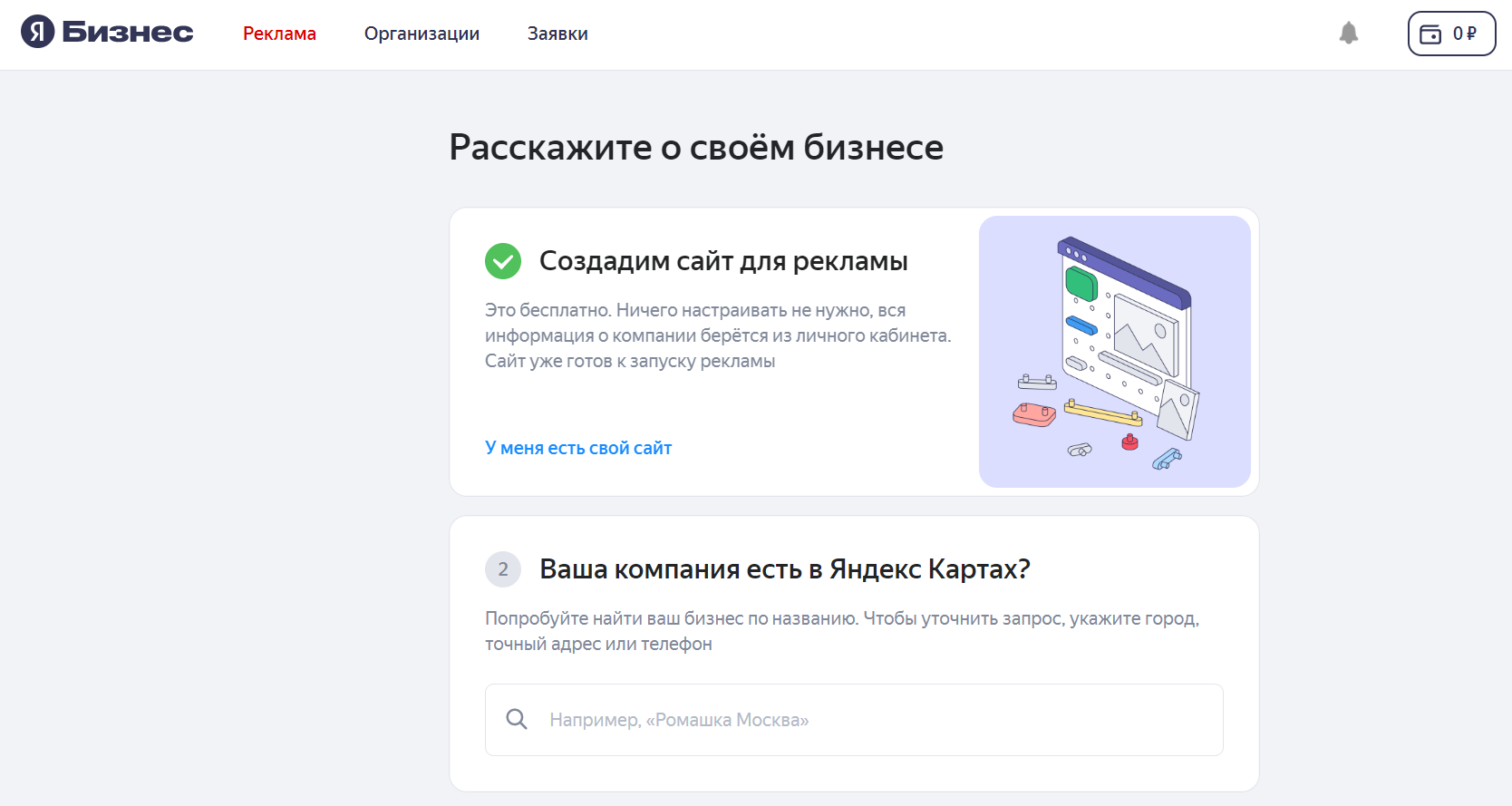
Task: Click the "Бизнес" logo wordmark
Action: 128,33
